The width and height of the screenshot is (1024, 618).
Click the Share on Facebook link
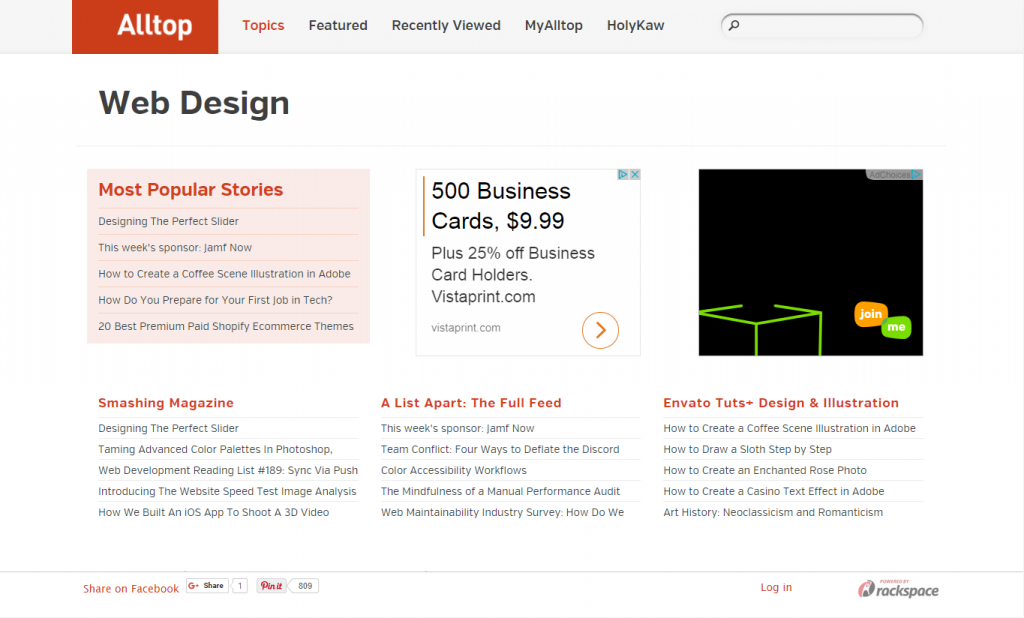coord(131,589)
